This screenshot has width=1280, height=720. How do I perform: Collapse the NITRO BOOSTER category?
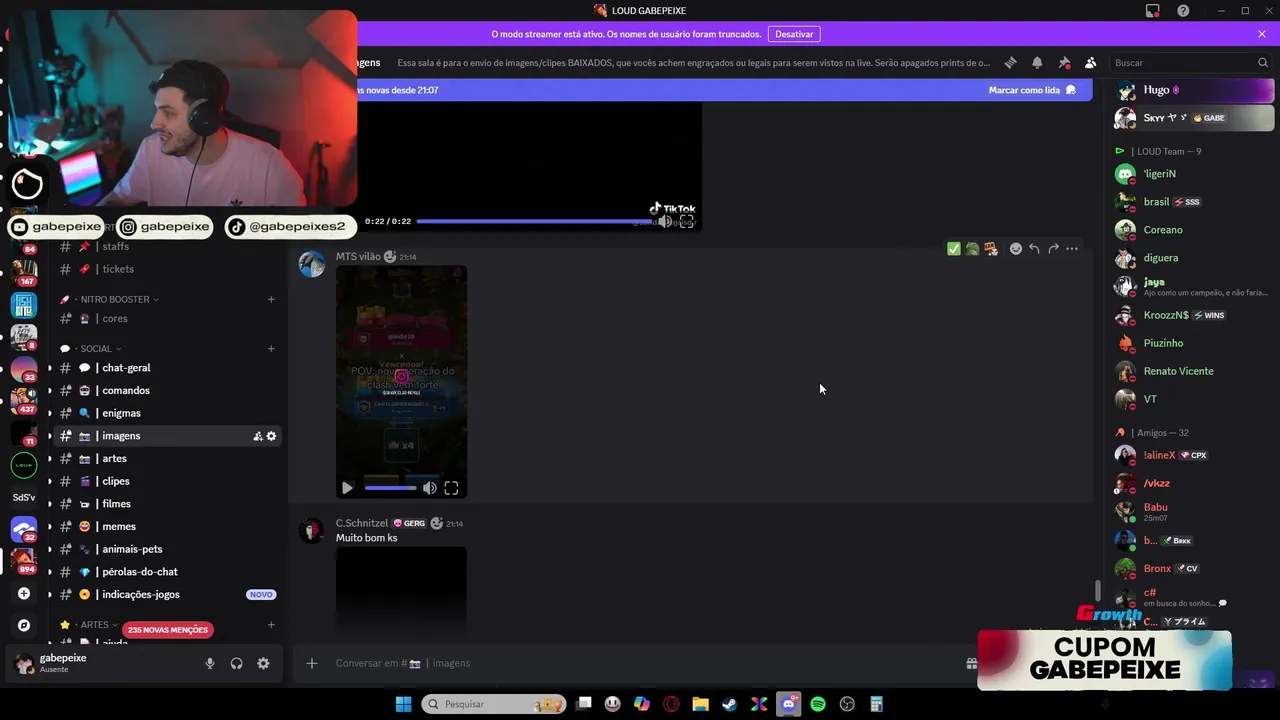pos(115,299)
